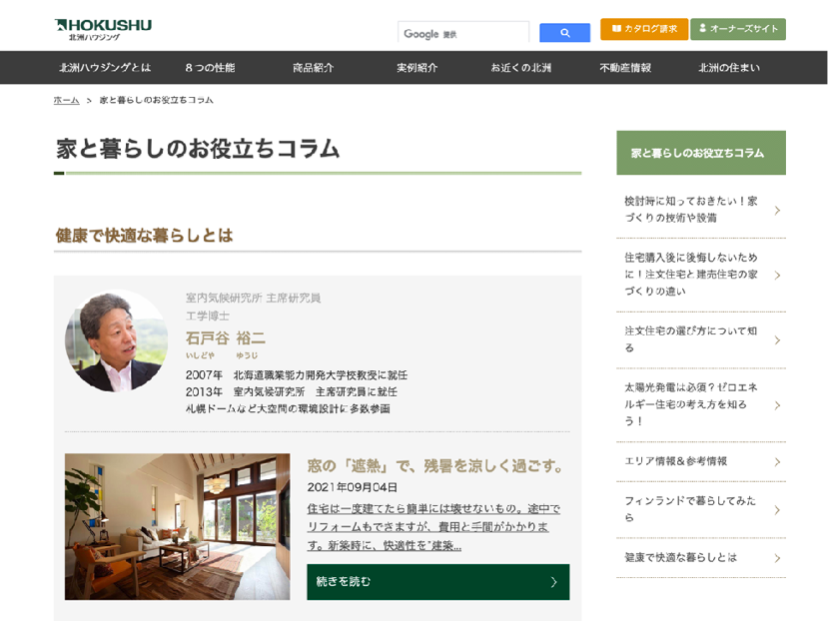Go to 不動産情報 in navigation bar

click(625, 68)
